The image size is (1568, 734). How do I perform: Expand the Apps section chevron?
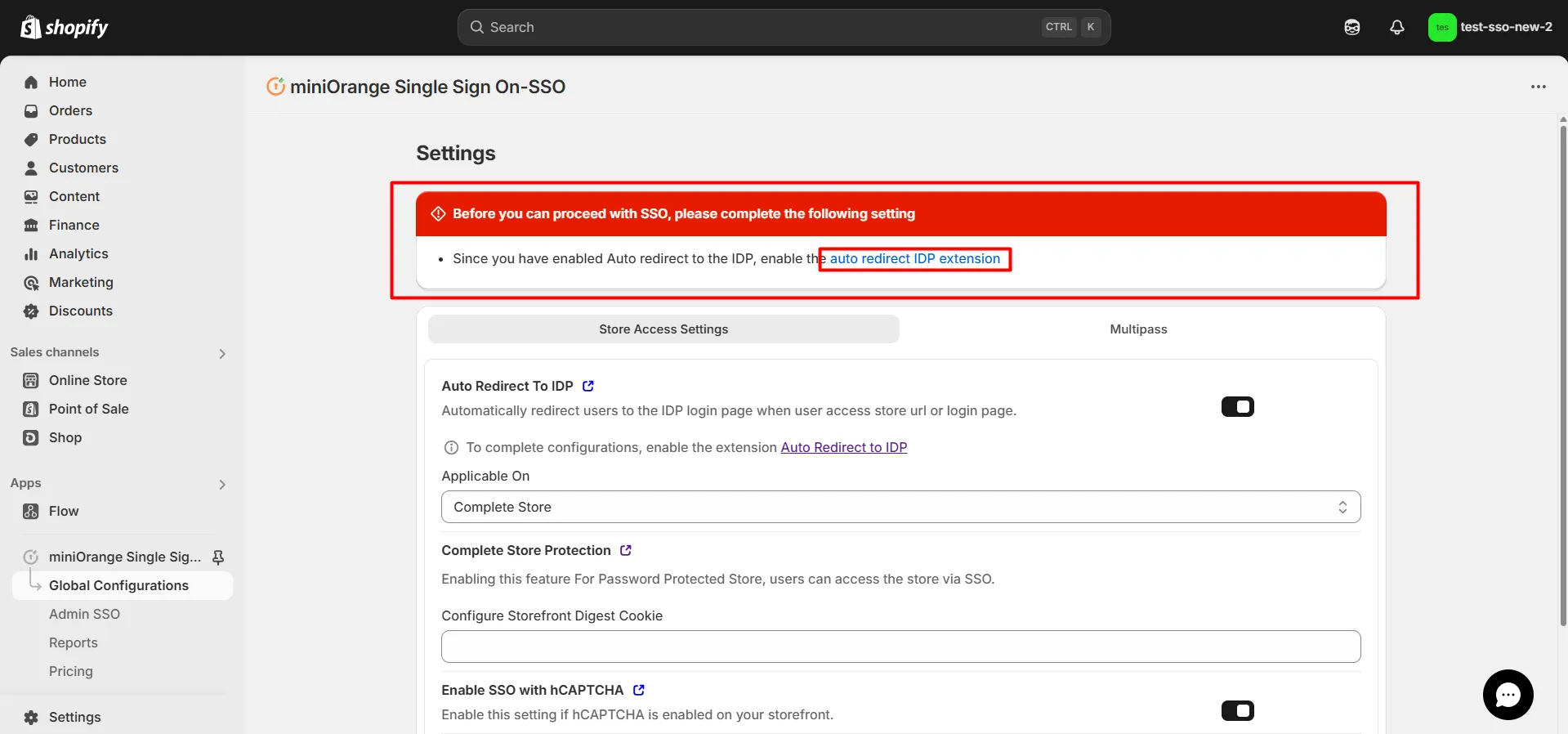pos(222,484)
